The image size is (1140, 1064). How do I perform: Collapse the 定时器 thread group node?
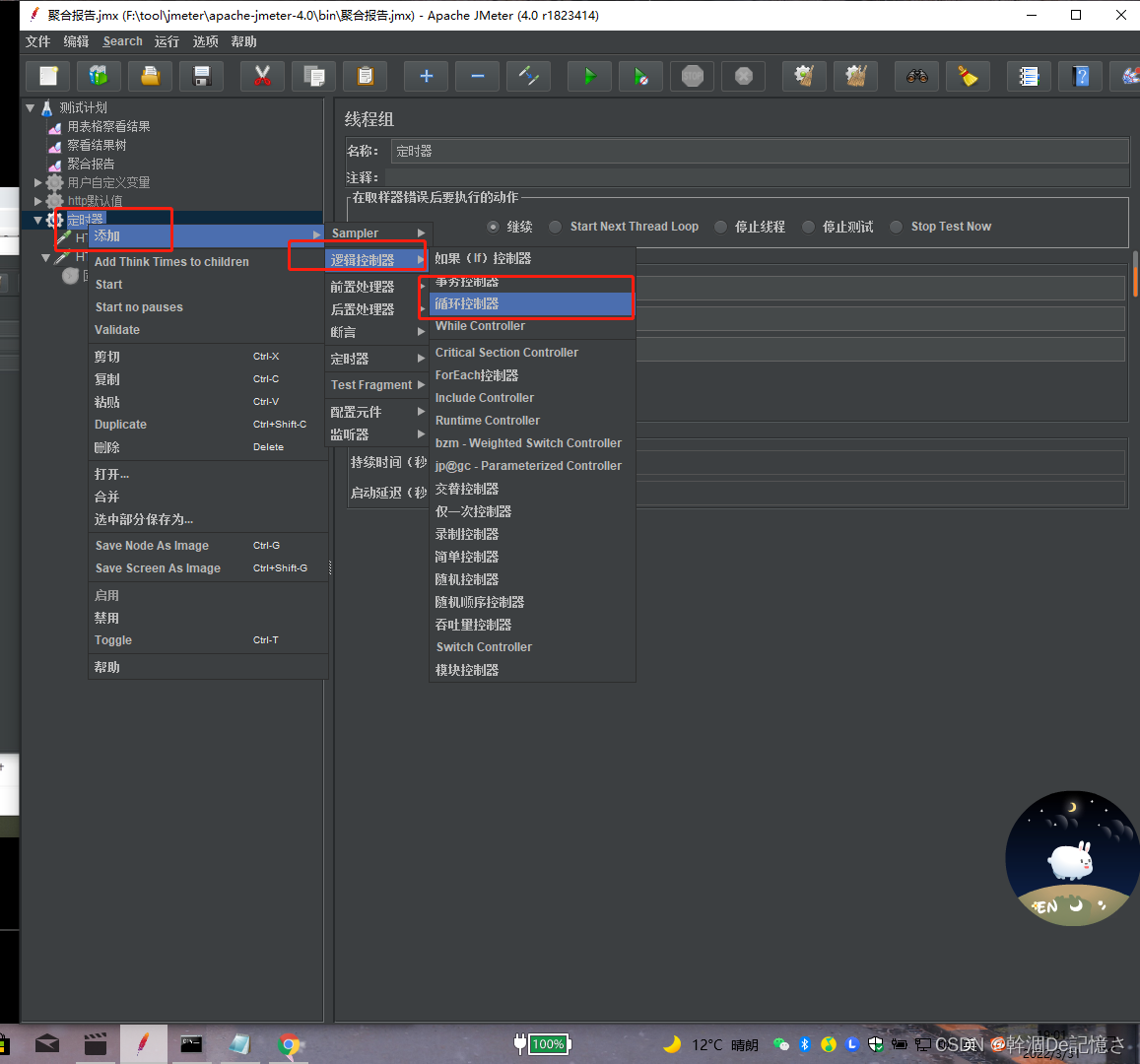(x=37, y=220)
